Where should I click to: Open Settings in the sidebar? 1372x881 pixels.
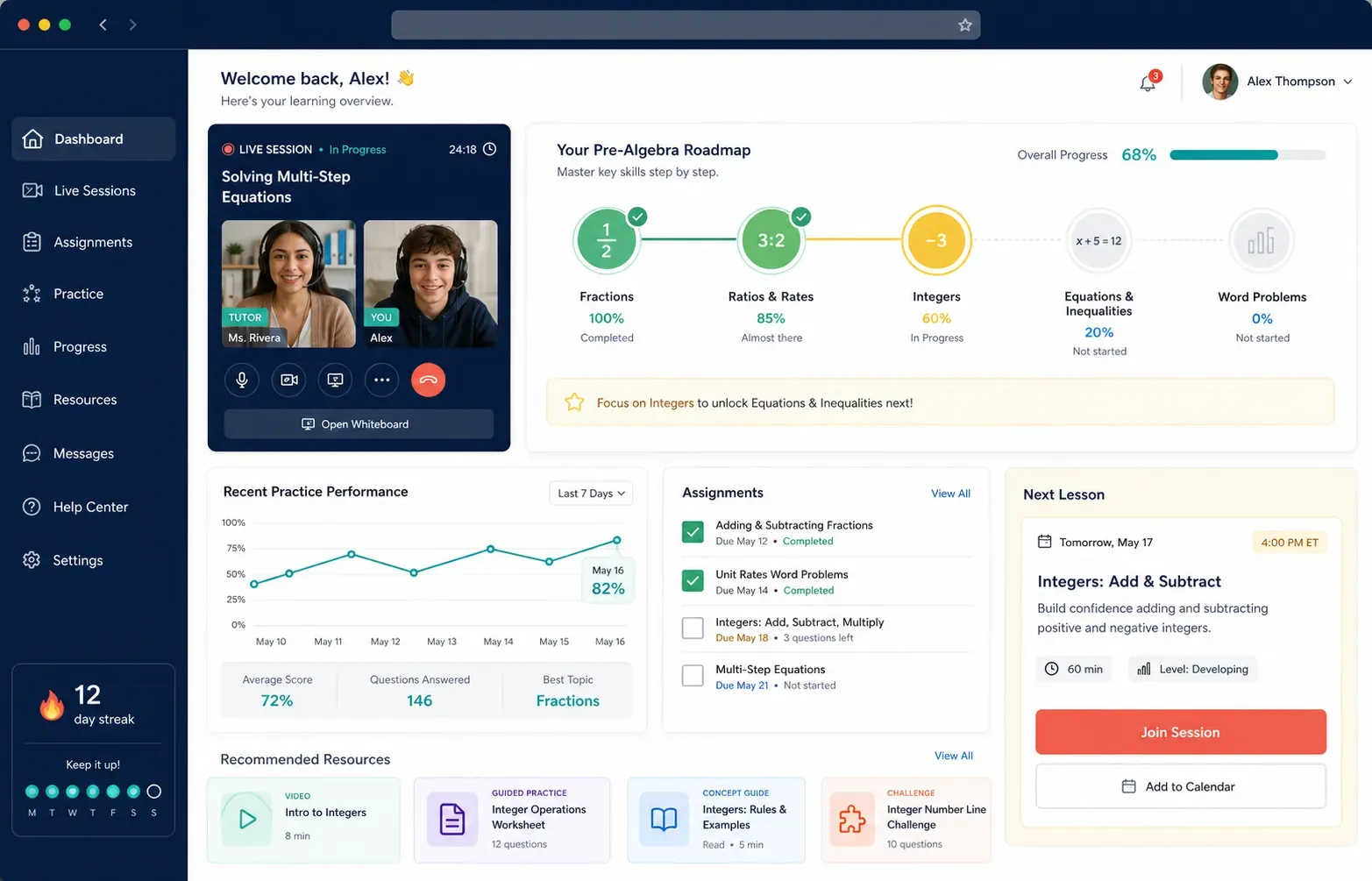pos(94,560)
